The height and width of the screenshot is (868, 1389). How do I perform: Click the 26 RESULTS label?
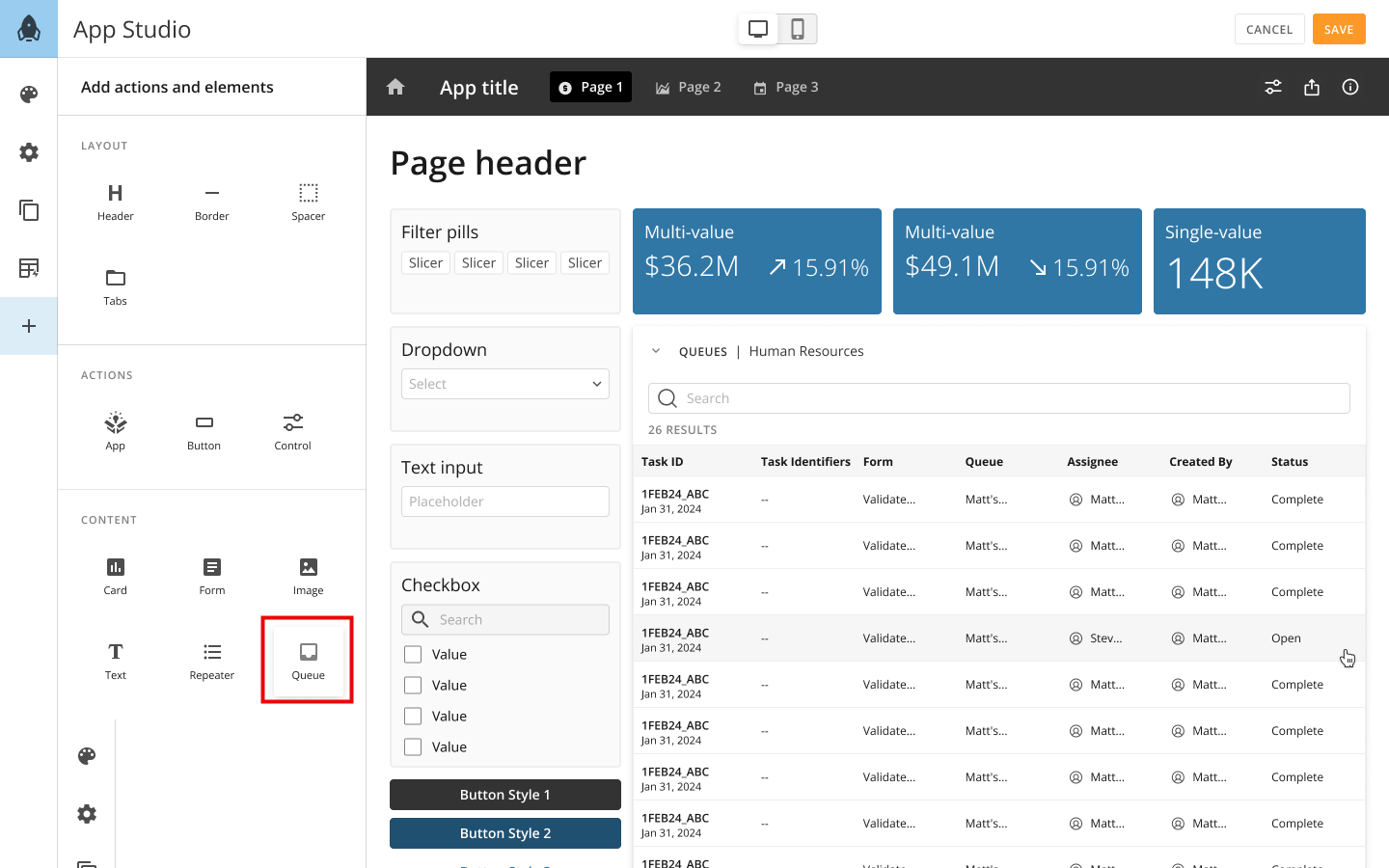pos(683,430)
